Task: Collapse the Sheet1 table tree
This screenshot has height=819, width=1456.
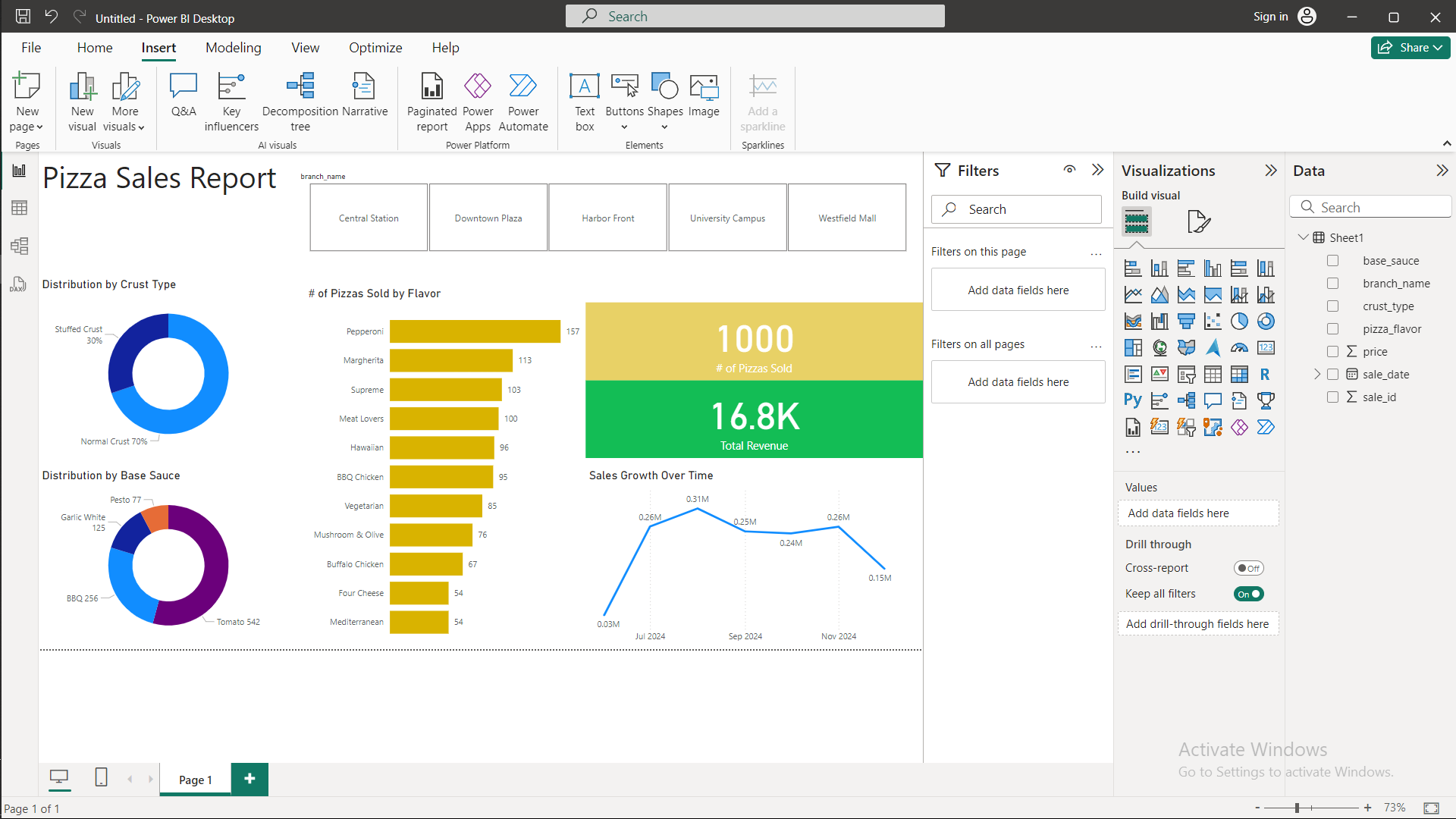Action: pyautogui.click(x=1304, y=237)
